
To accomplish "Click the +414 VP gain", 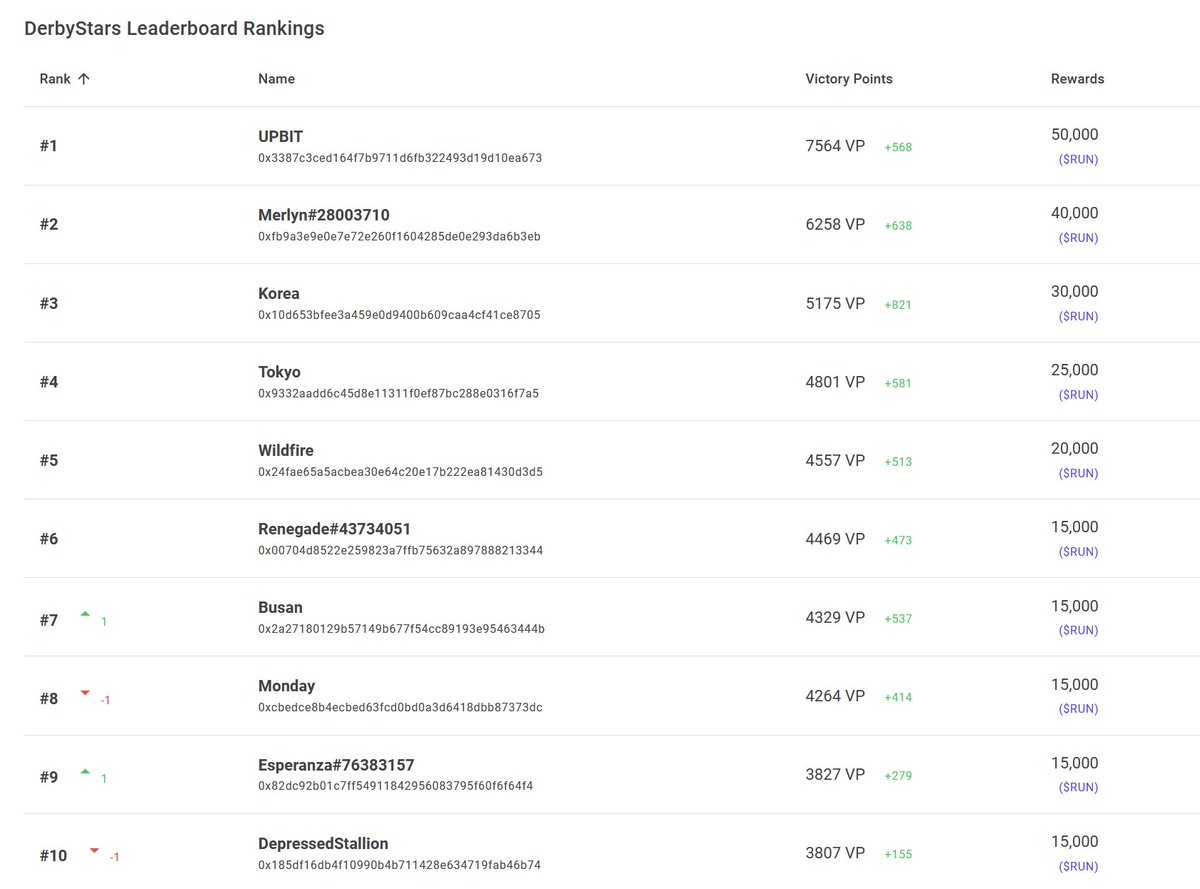I will 898,697.
